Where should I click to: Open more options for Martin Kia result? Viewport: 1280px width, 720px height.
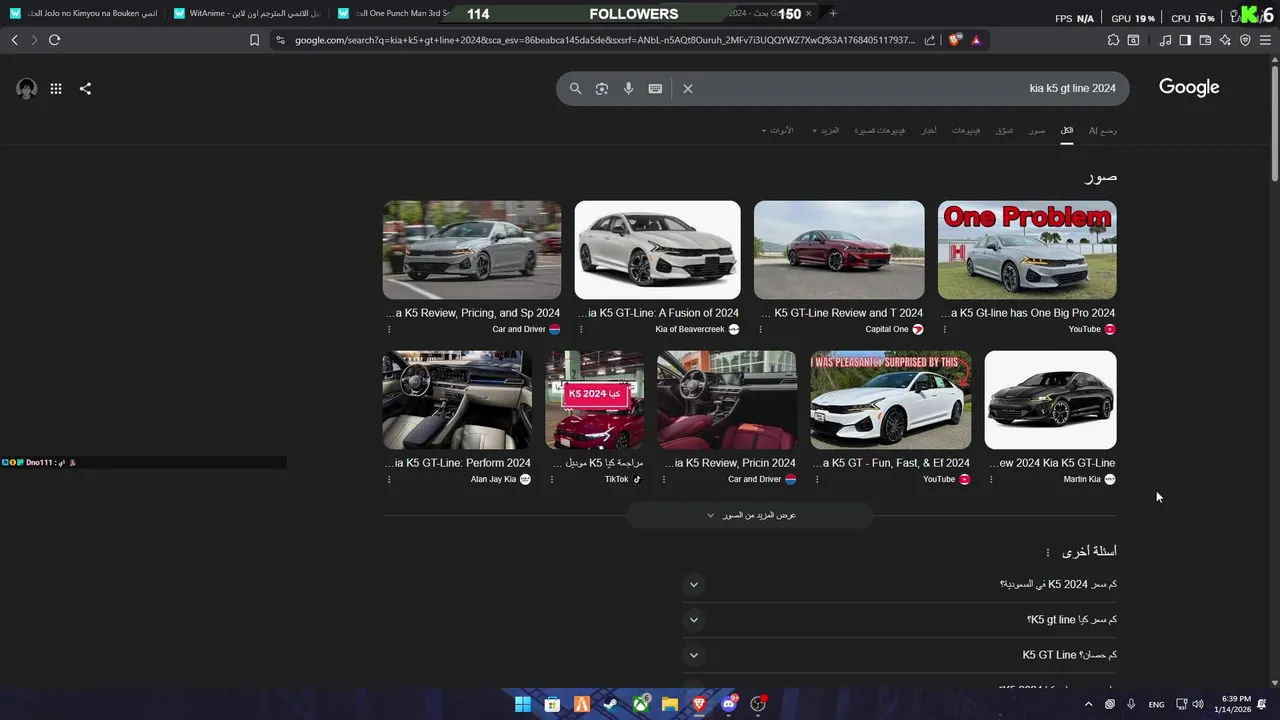991,479
